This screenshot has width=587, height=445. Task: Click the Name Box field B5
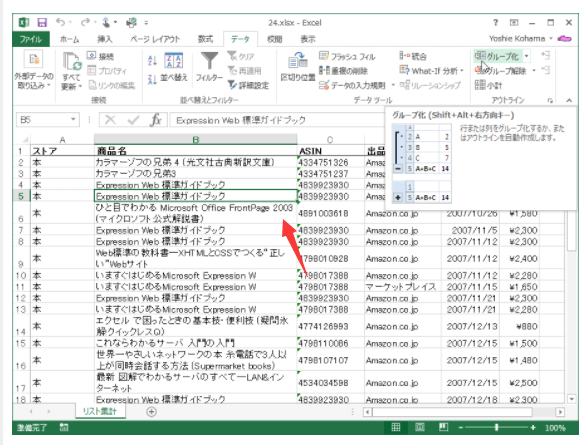tap(43, 120)
